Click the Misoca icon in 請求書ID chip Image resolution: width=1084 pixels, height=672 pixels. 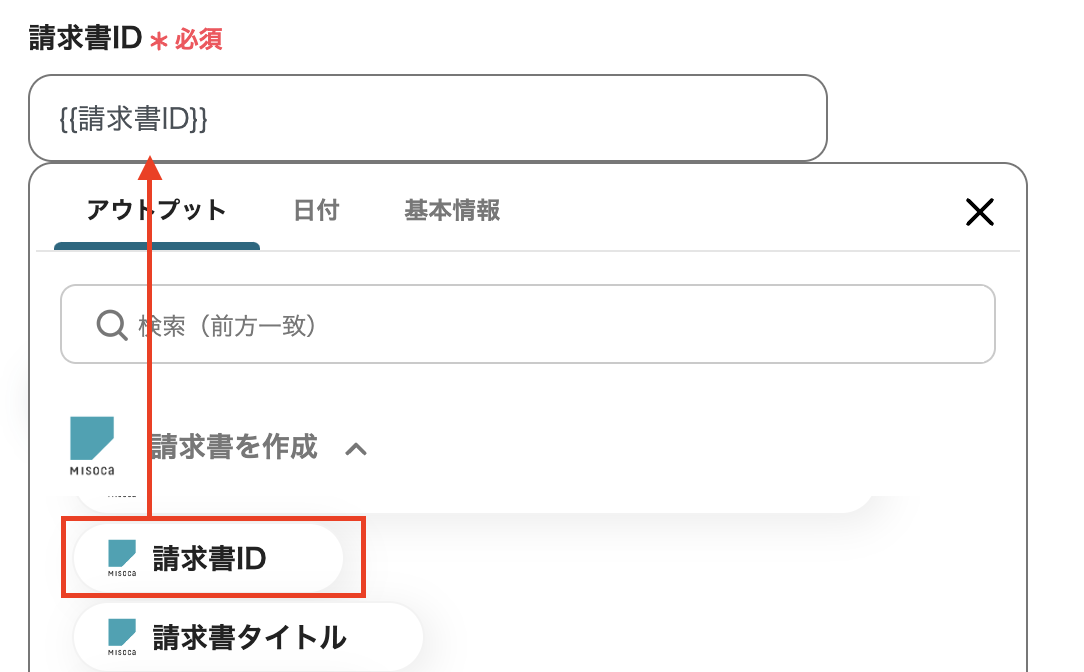122,558
